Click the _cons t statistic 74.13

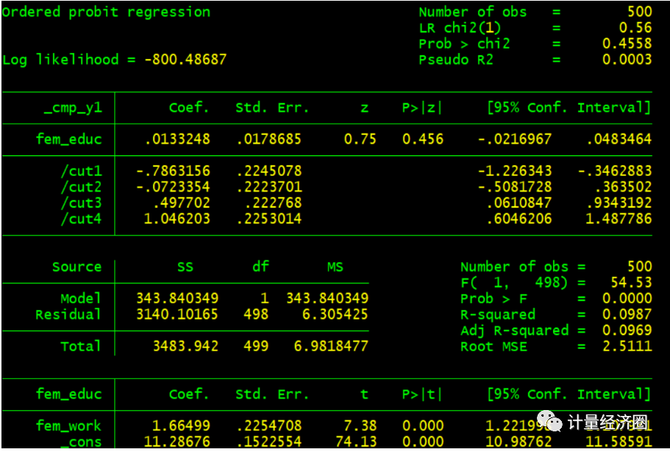[356, 442]
